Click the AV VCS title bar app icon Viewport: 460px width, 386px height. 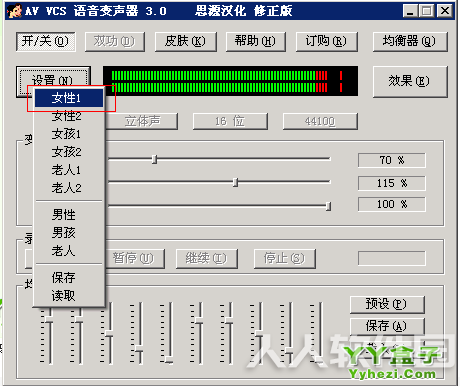pos(15,11)
